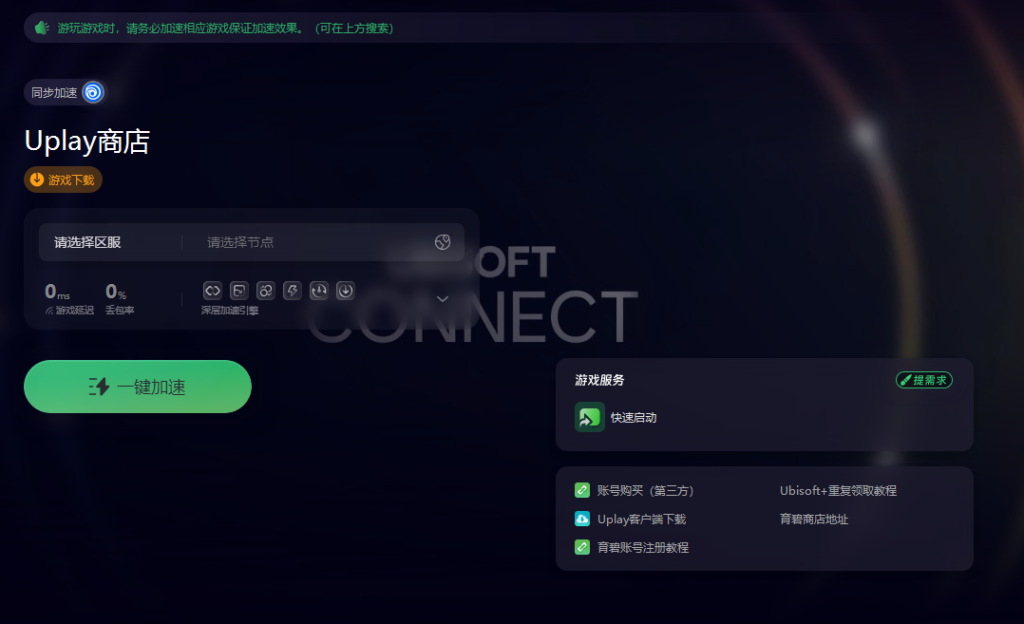The width and height of the screenshot is (1024, 624).
Task: Open the 账号购买（第三方）link
Action: 634,490
